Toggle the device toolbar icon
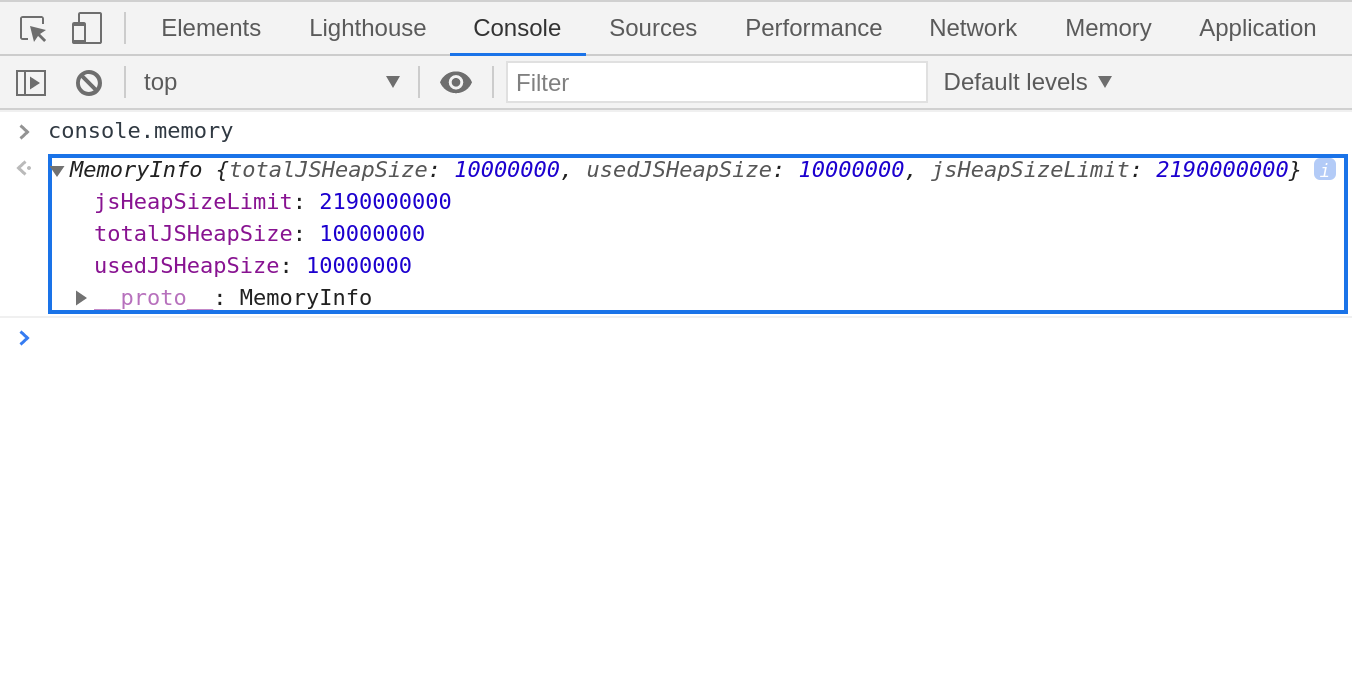 [85, 28]
